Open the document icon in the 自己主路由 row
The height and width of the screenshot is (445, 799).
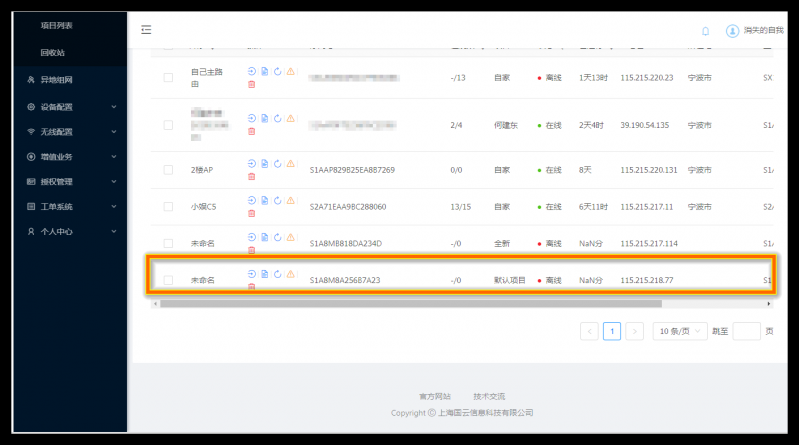[264, 71]
